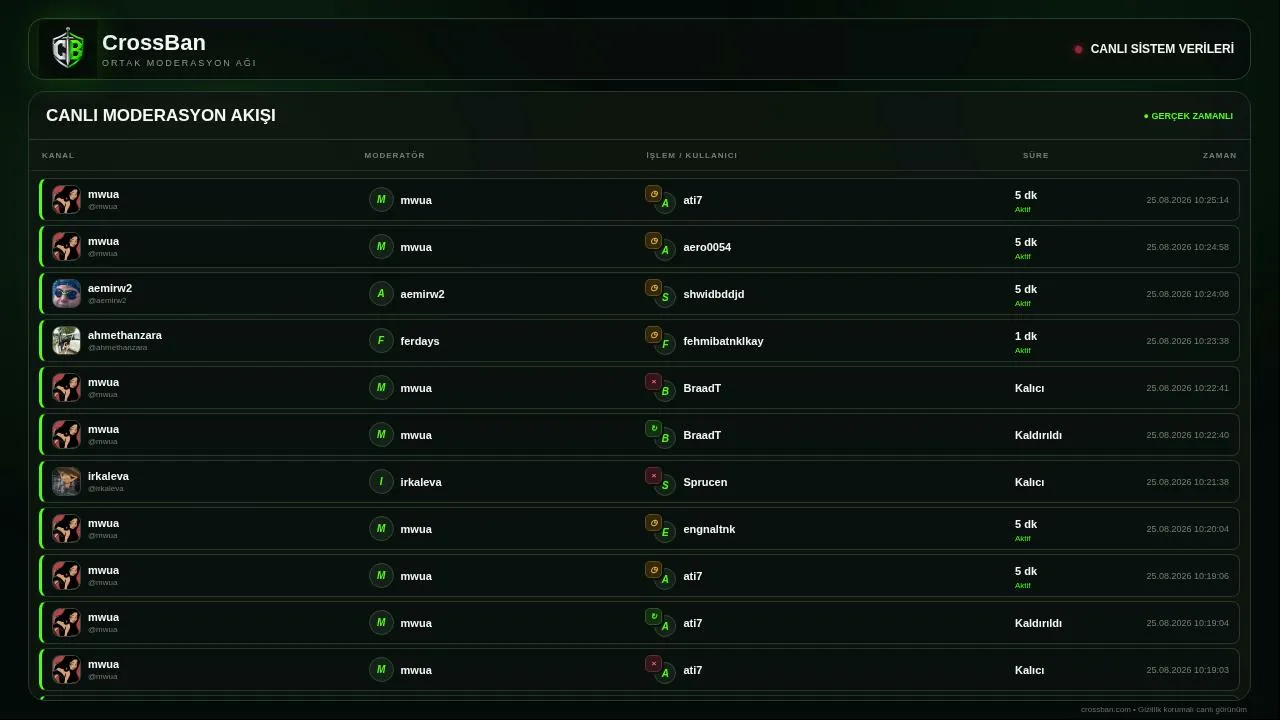Click the I moderator badge for irkaleva

[x=381, y=482]
